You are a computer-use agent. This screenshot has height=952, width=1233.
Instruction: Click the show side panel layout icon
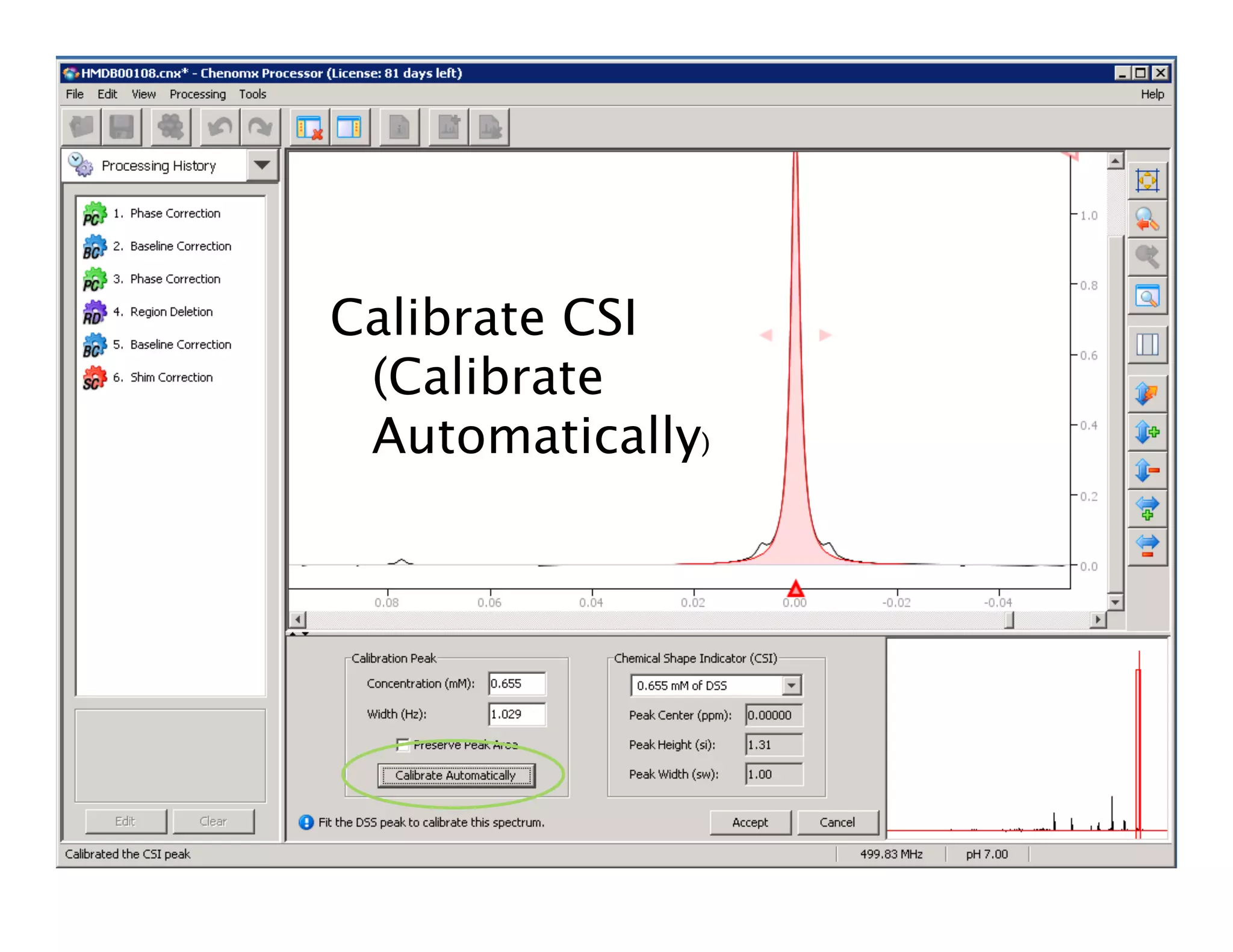(349, 127)
